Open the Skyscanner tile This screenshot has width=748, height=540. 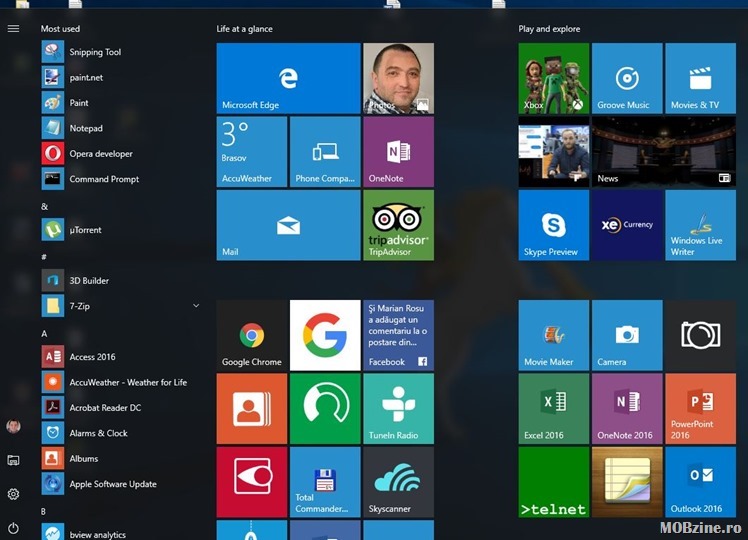[398, 481]
